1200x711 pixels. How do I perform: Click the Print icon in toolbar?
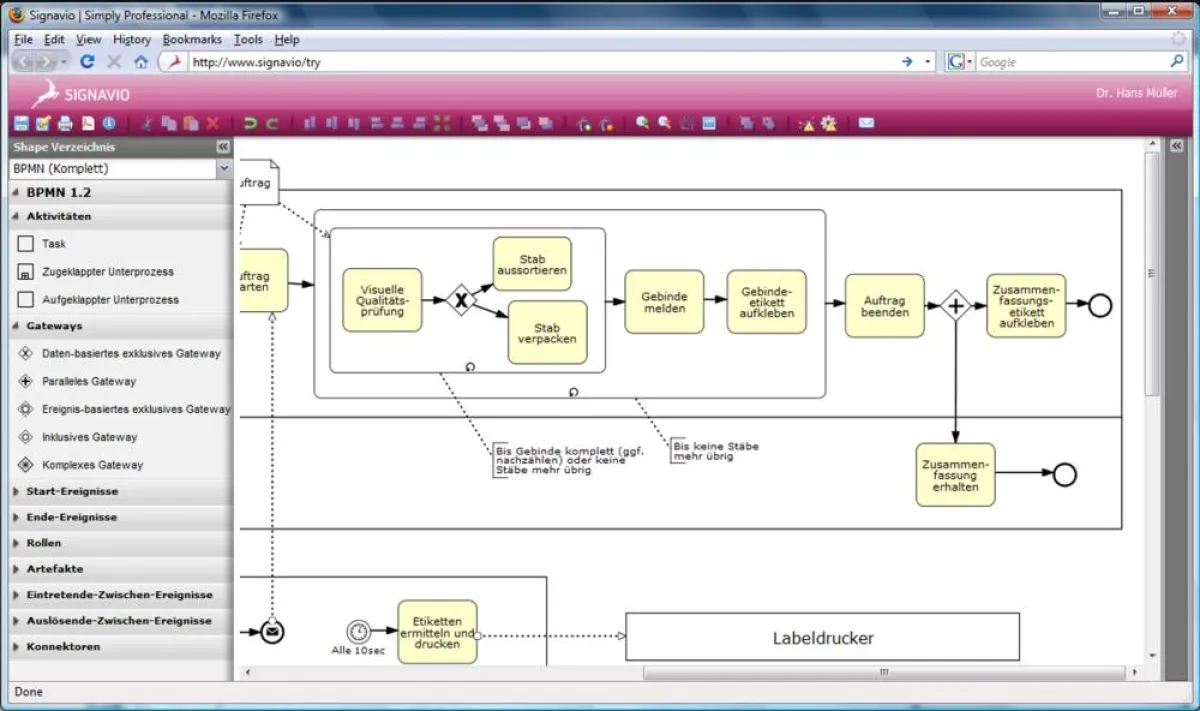point(65,124)
